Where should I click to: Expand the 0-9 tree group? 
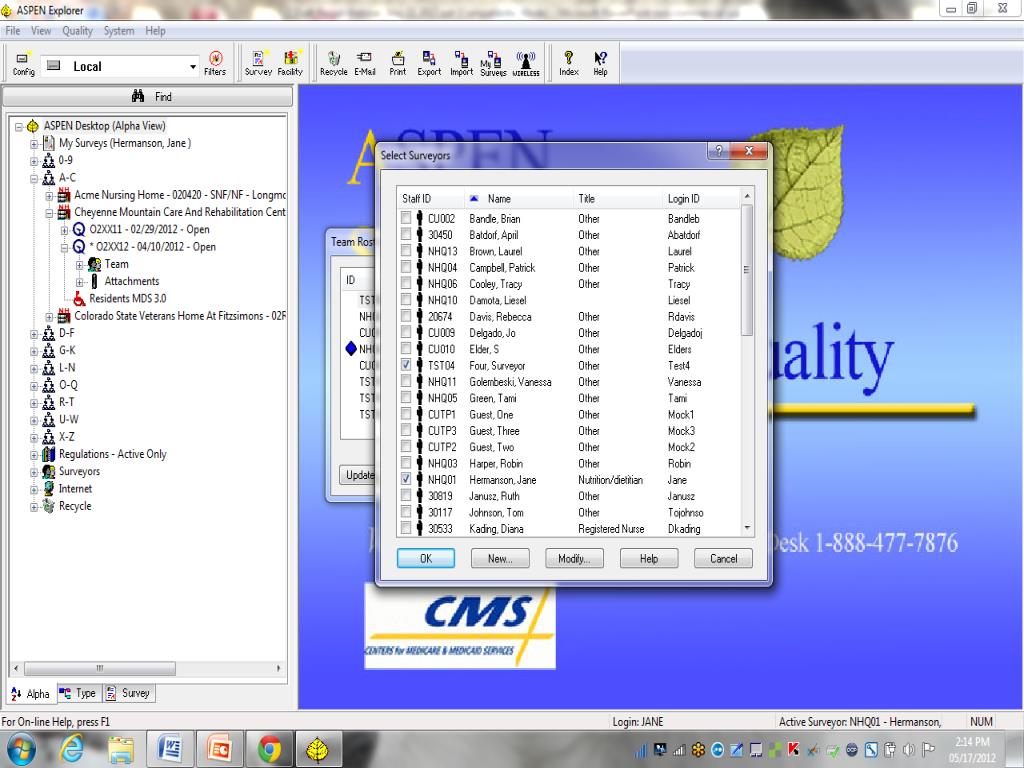point(34,161)
